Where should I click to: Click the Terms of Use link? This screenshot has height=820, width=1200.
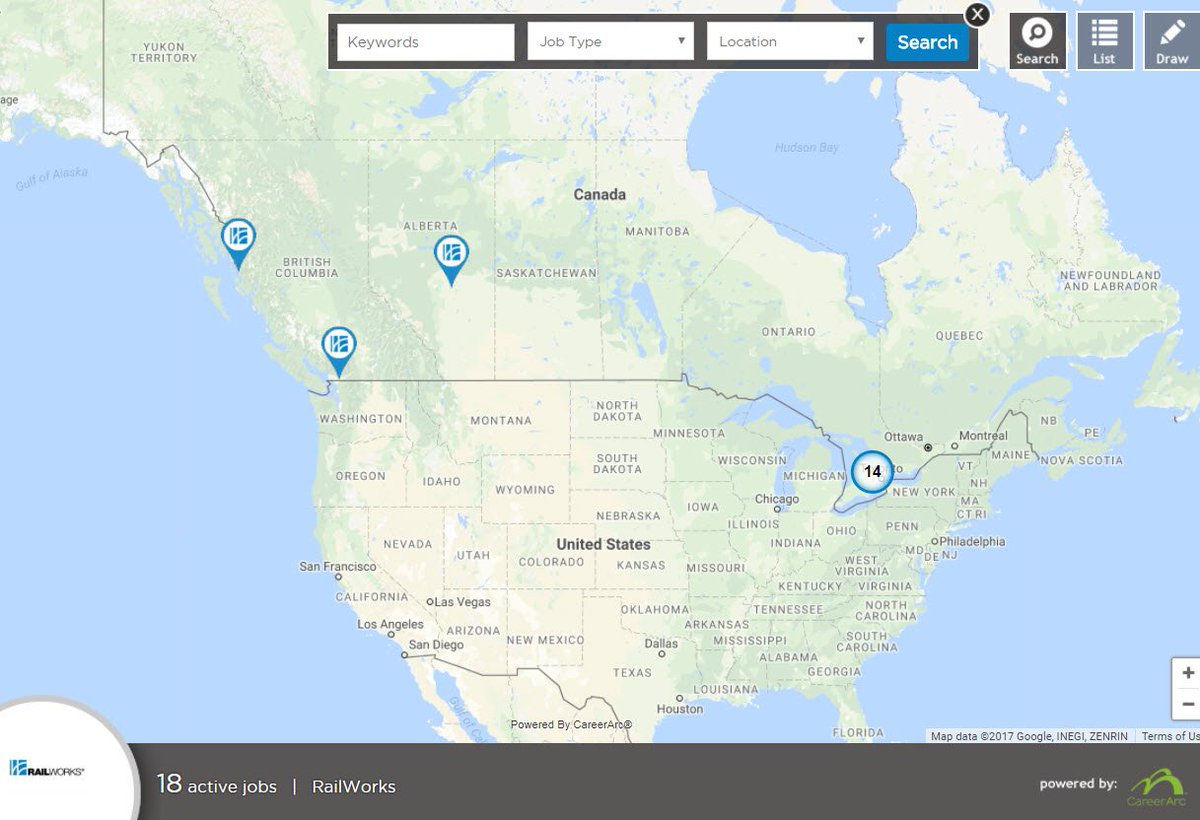[1170, 736]
